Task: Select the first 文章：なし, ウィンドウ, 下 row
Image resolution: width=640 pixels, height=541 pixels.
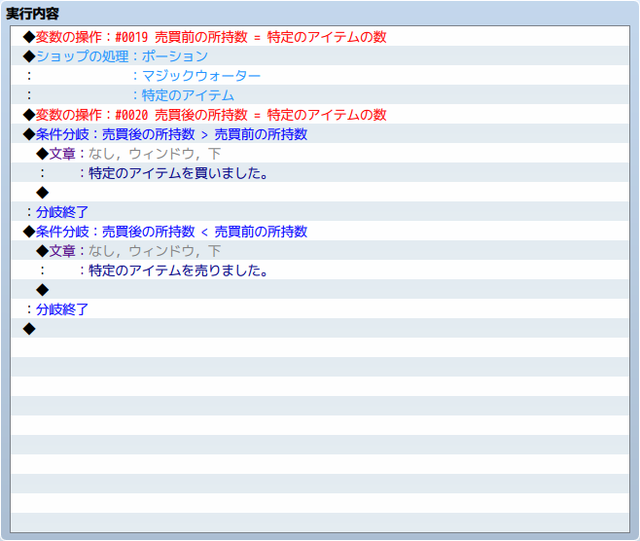Action: coord(320,154)
